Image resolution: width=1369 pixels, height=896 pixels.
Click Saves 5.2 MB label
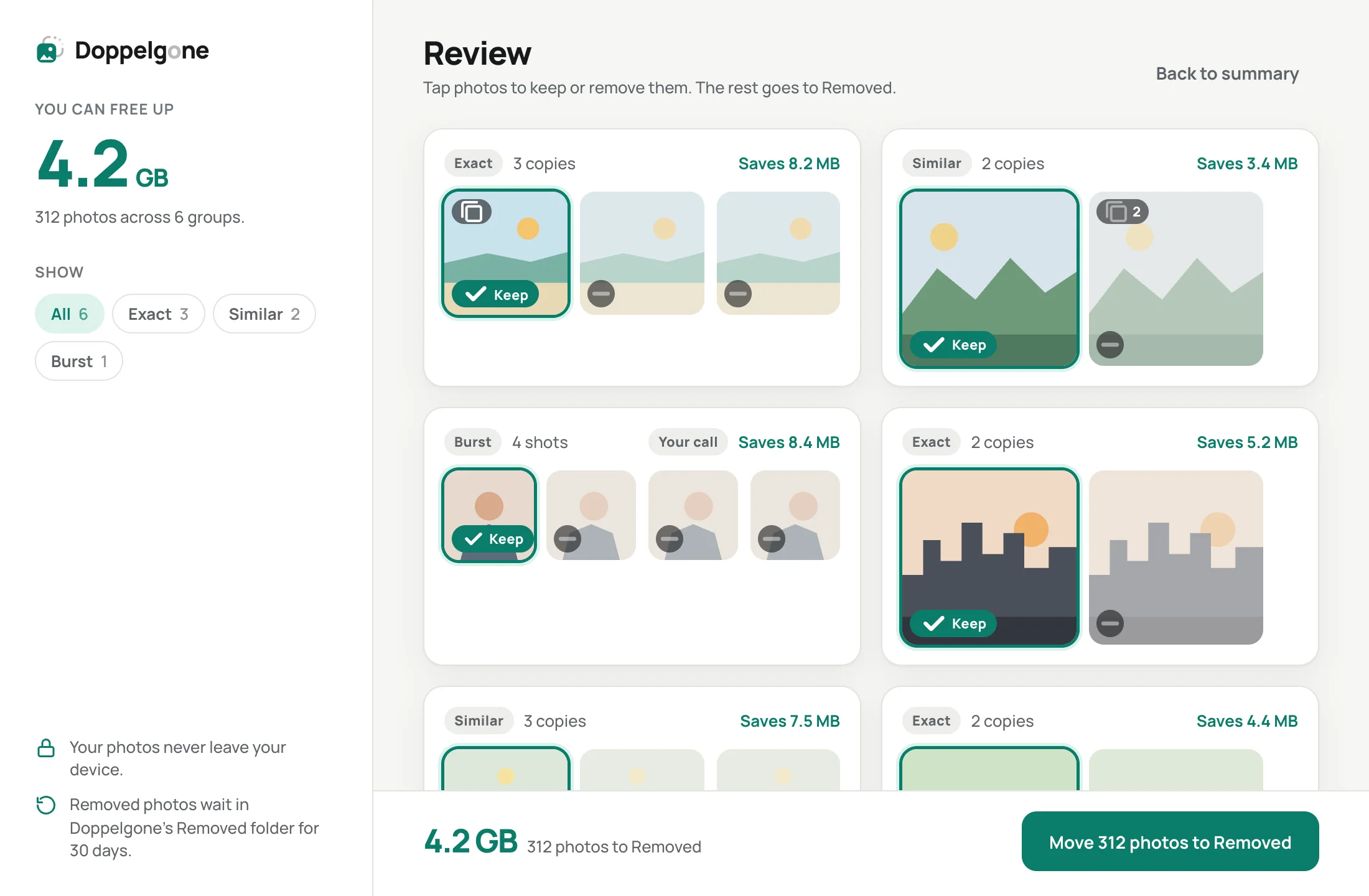(x=1247, y=442)
